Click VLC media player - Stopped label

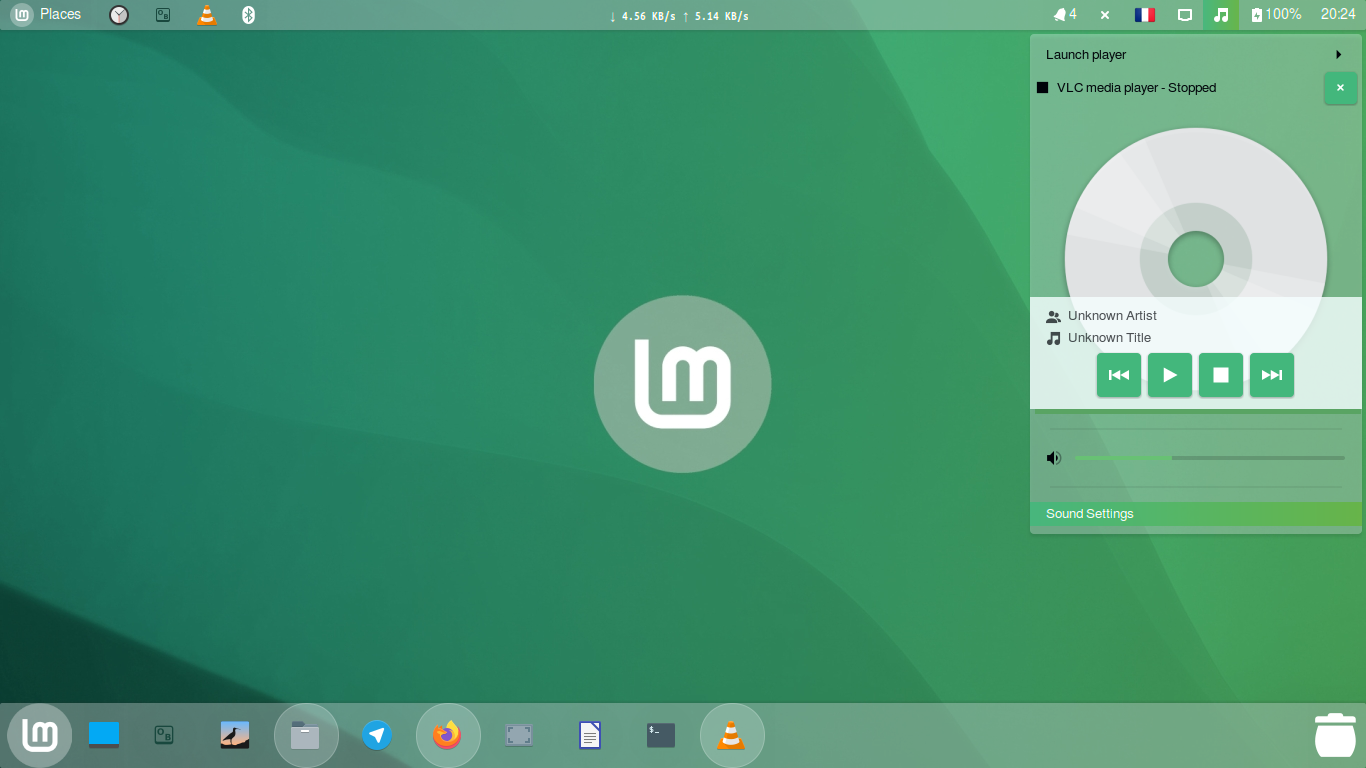pos(1136,88)
